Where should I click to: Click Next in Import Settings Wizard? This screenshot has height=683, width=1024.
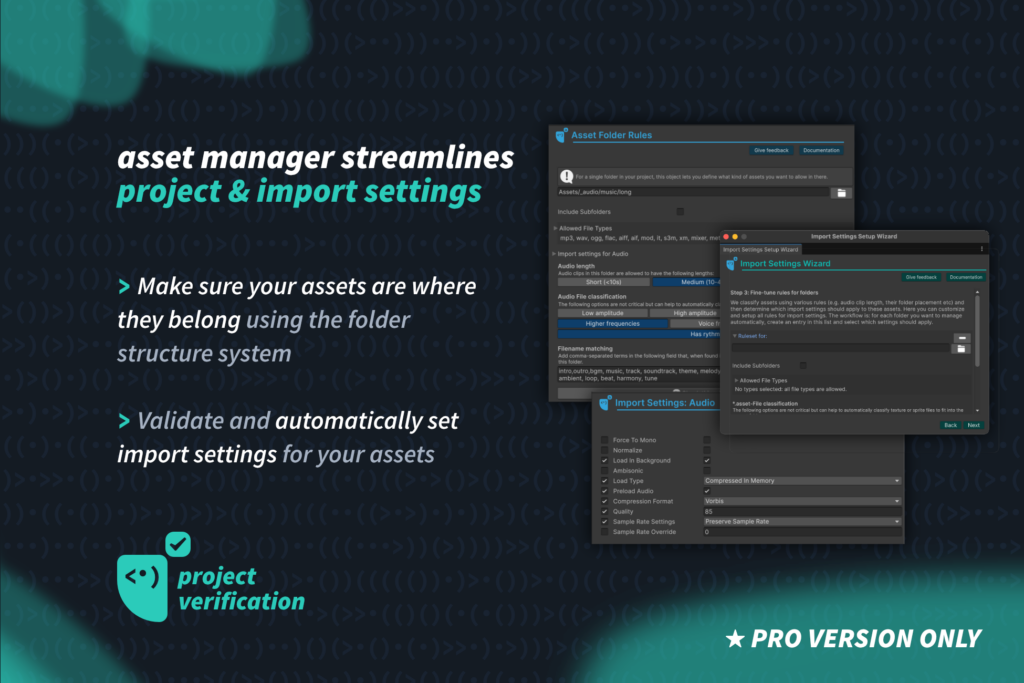[x=974, y=425]
